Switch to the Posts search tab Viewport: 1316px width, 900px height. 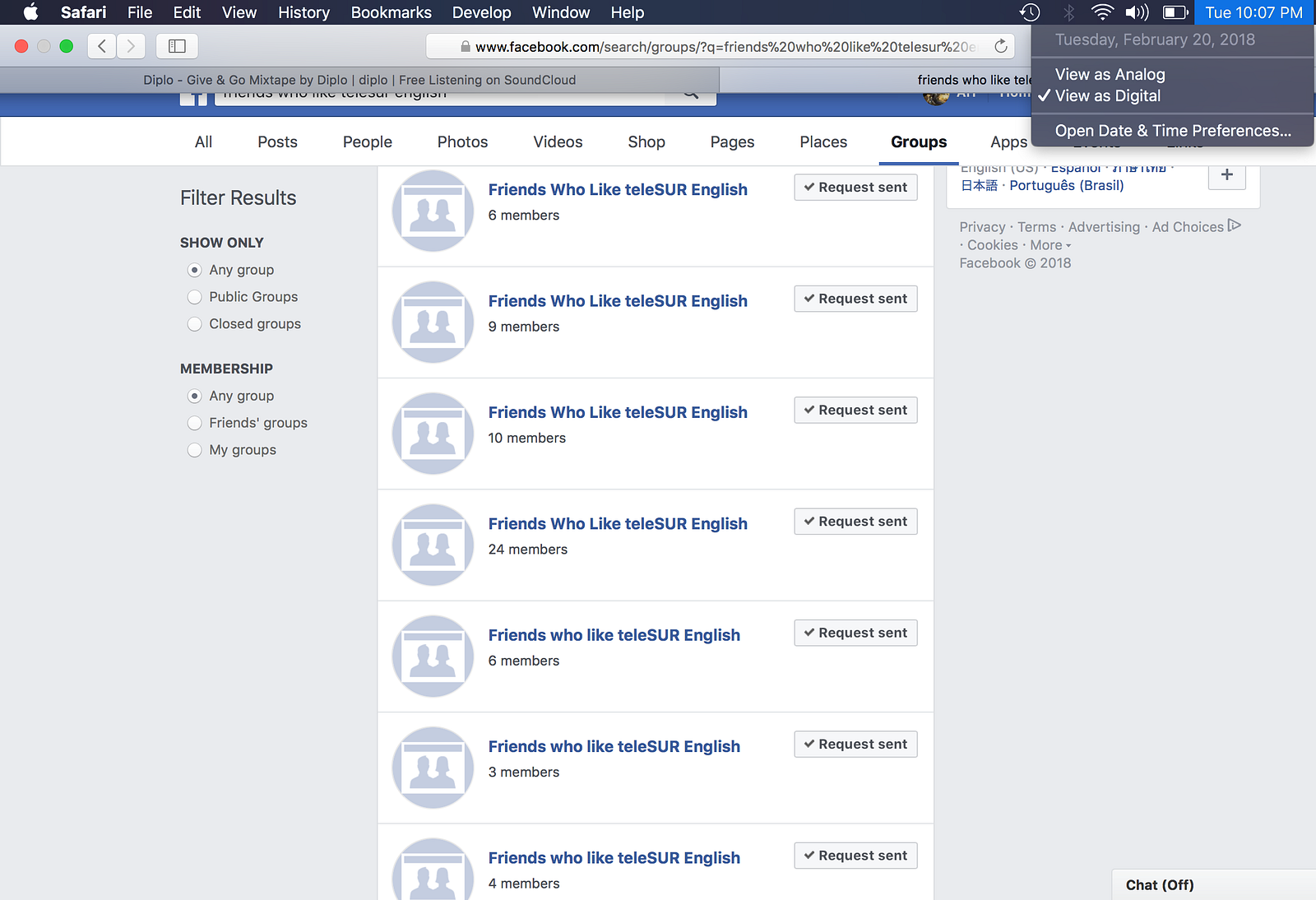point(277,141)
